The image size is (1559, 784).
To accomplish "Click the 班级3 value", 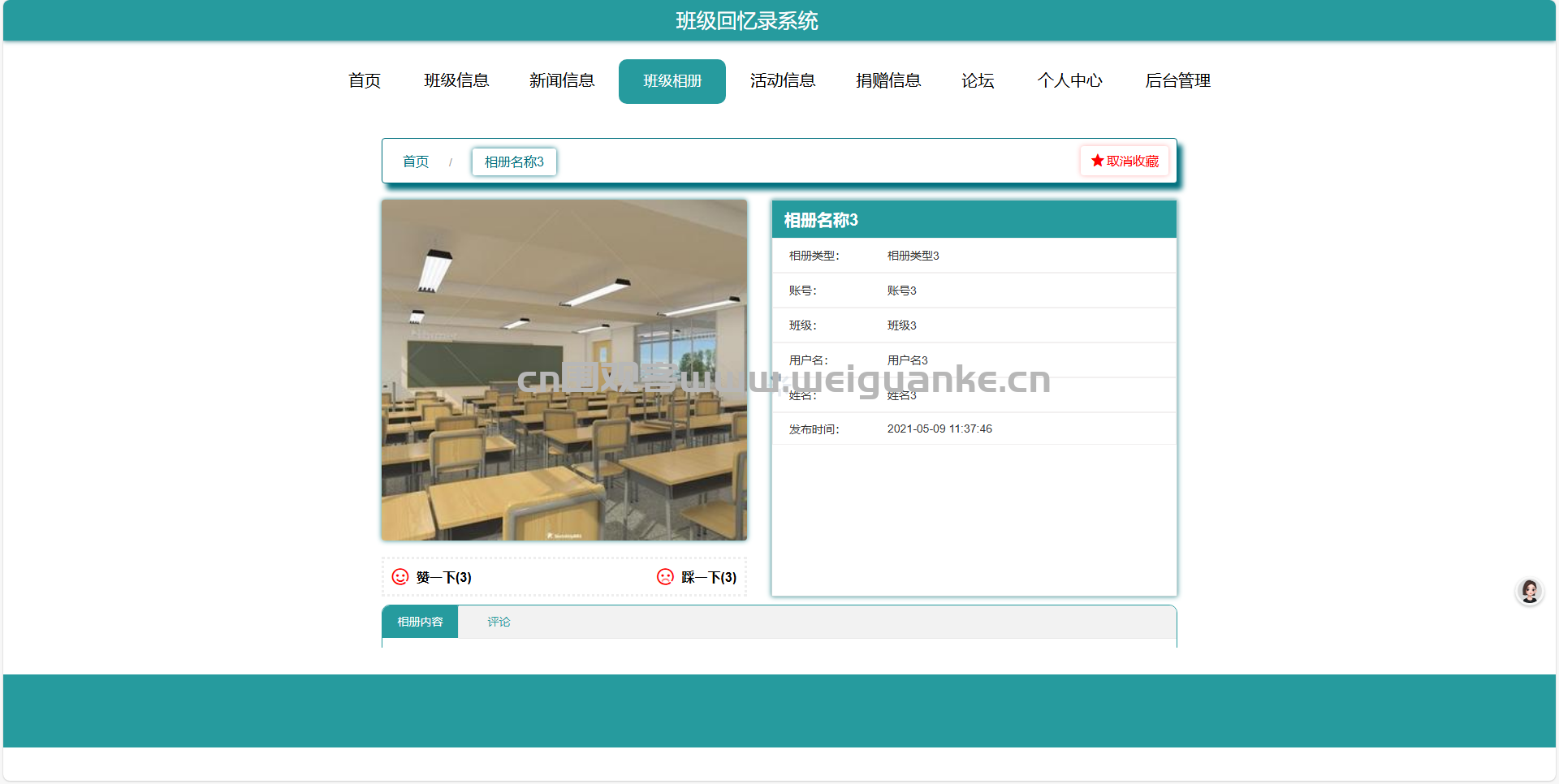I will 901,325.
